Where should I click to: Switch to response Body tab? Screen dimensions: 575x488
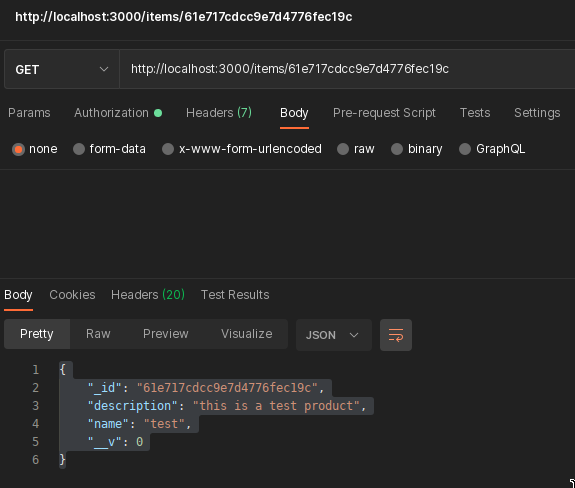tap(18, 295)
